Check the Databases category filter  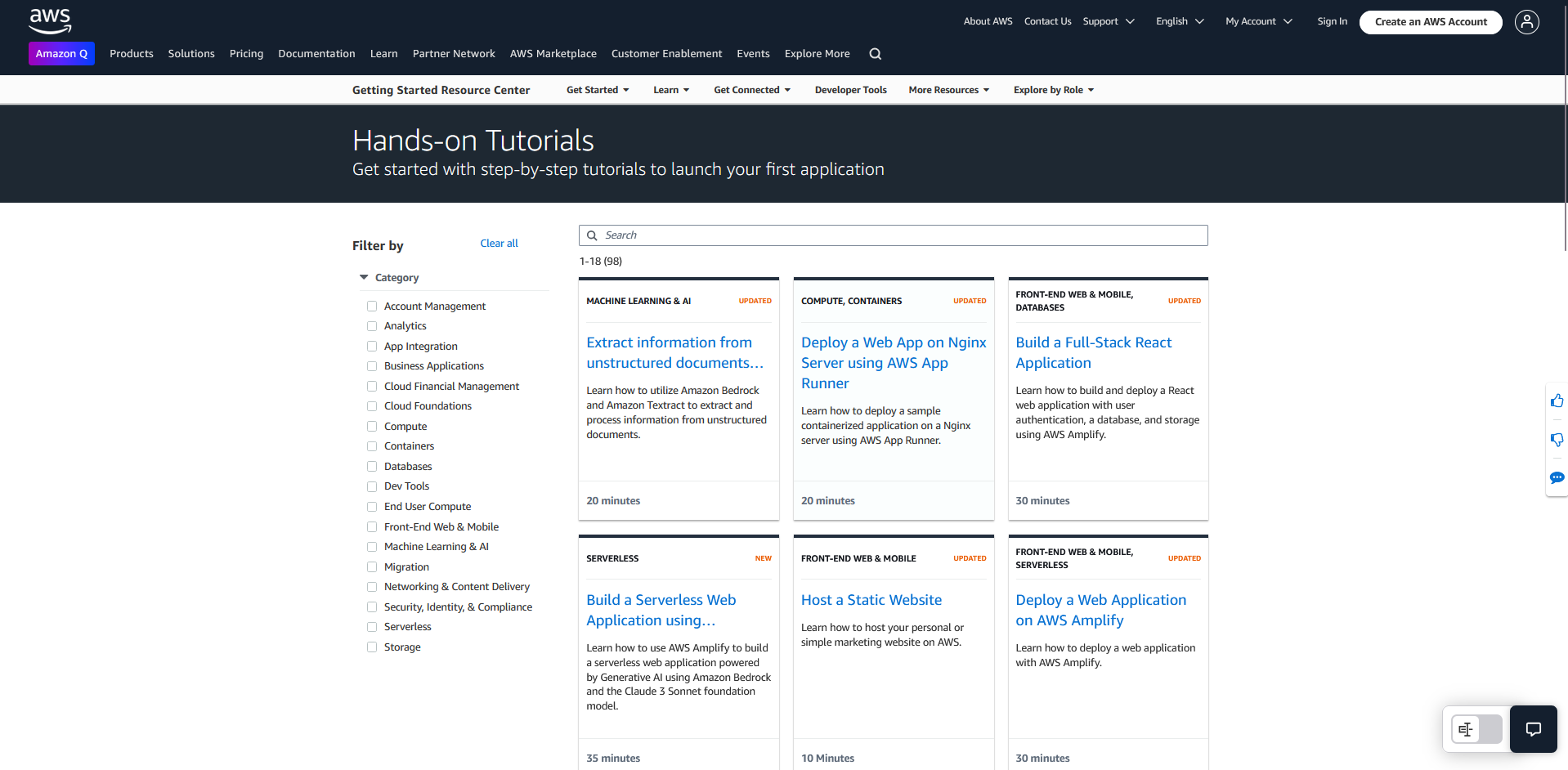[372, 467]
